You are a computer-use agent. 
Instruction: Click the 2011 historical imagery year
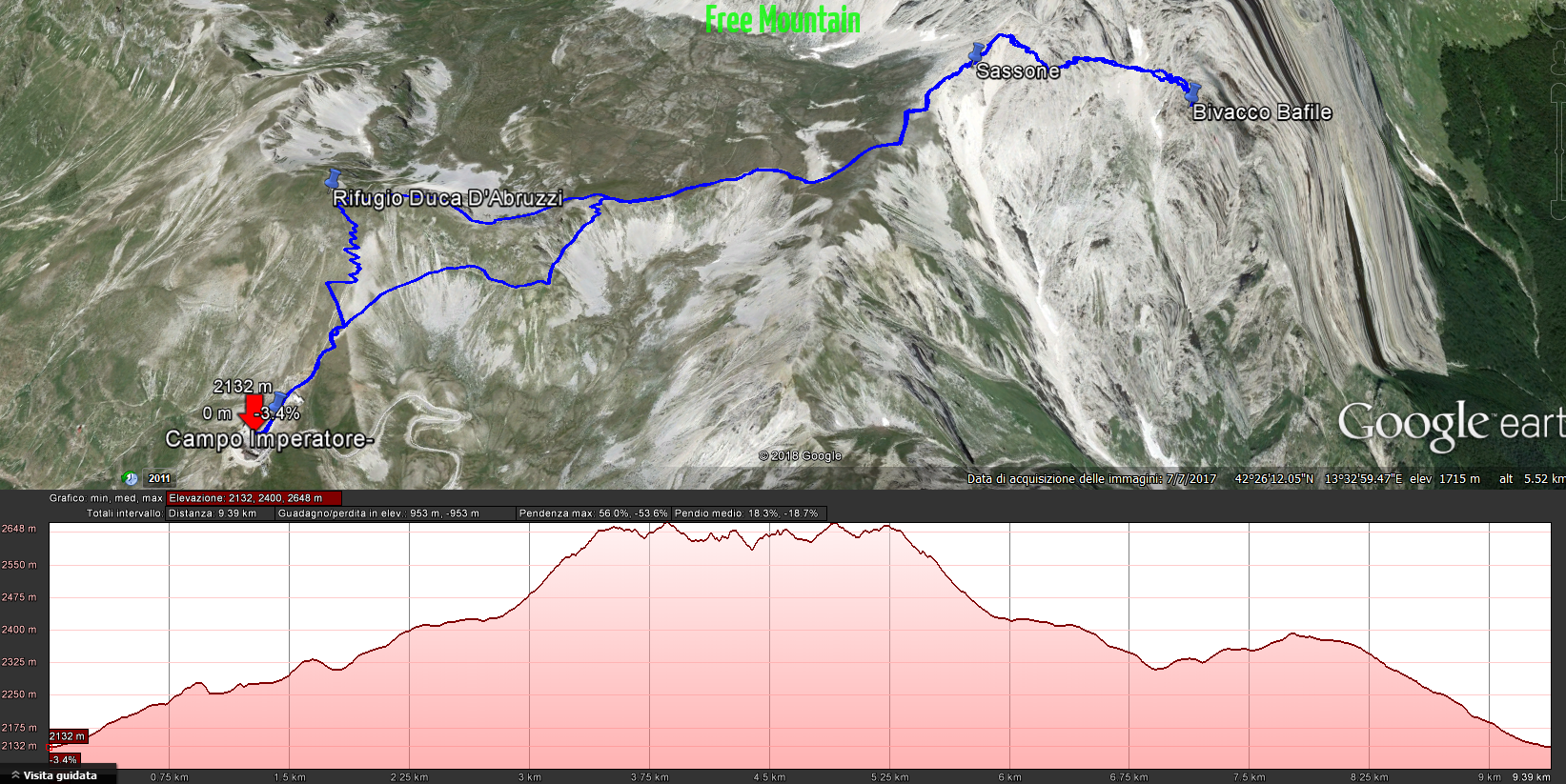coord(159,478)
